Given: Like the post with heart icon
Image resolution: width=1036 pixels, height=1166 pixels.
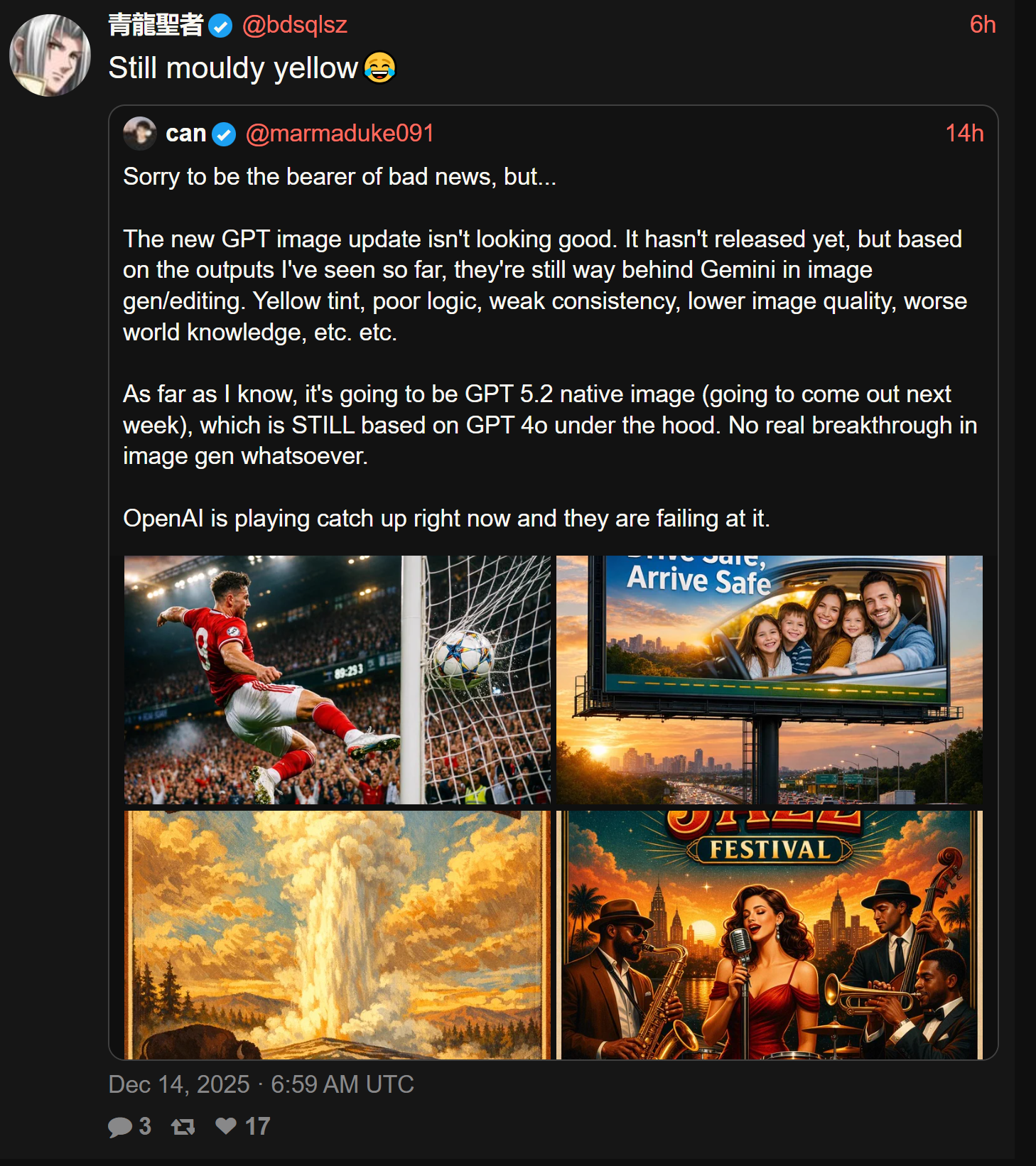Looking at the screenshot, I should [226, 1125].
